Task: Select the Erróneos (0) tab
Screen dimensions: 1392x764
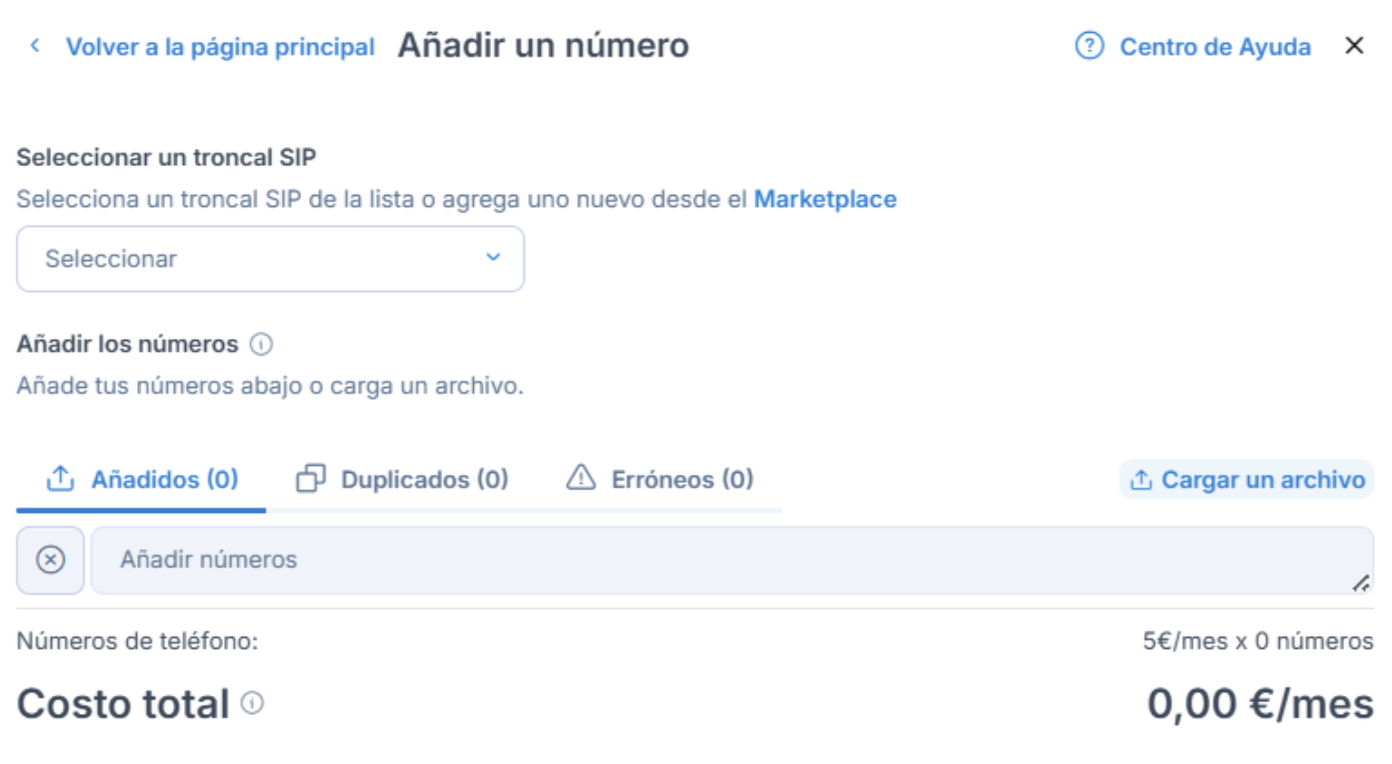Action: point(682,480)
